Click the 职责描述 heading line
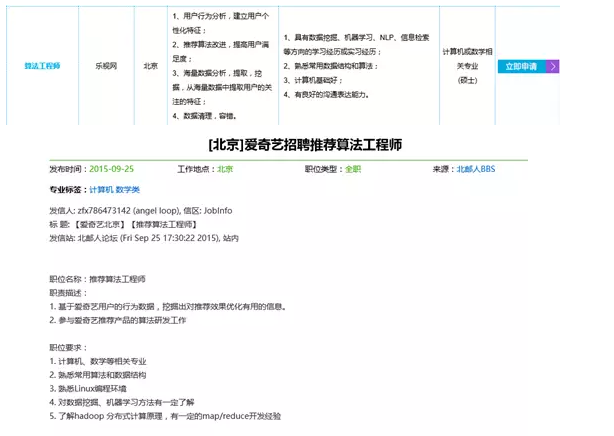 click(68, 293)
